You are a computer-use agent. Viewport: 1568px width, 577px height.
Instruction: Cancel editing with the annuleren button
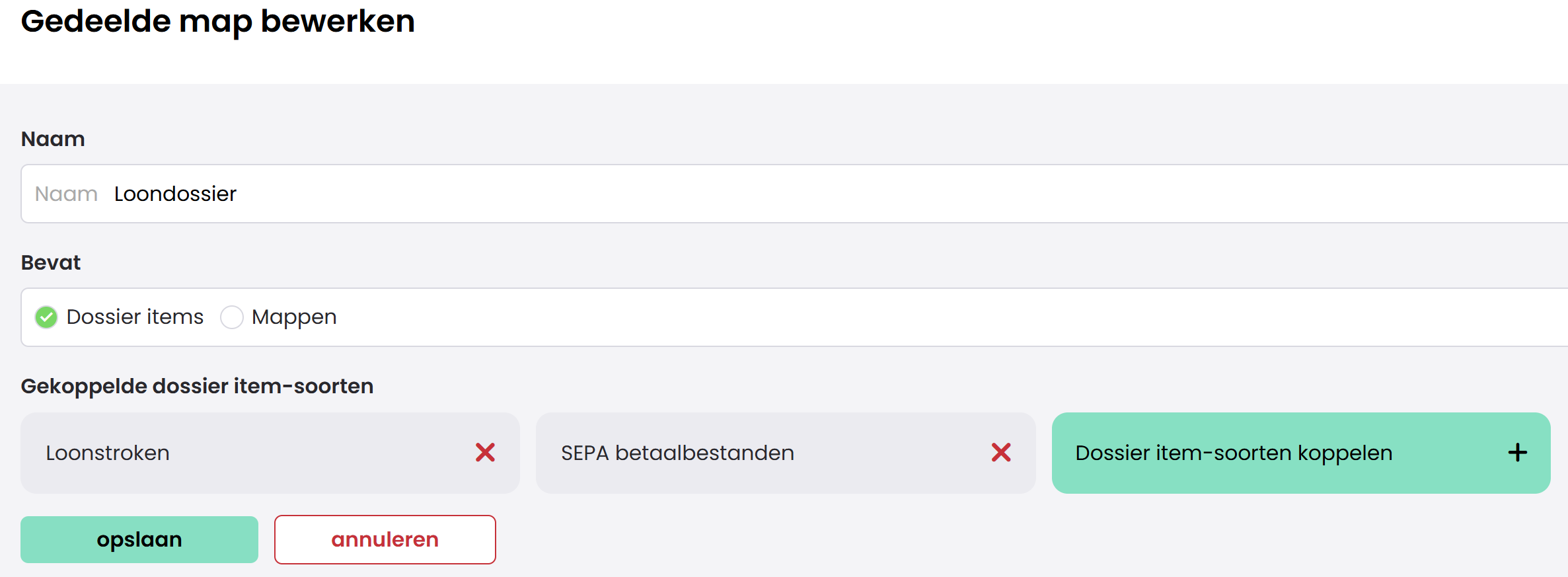(385, 539)
